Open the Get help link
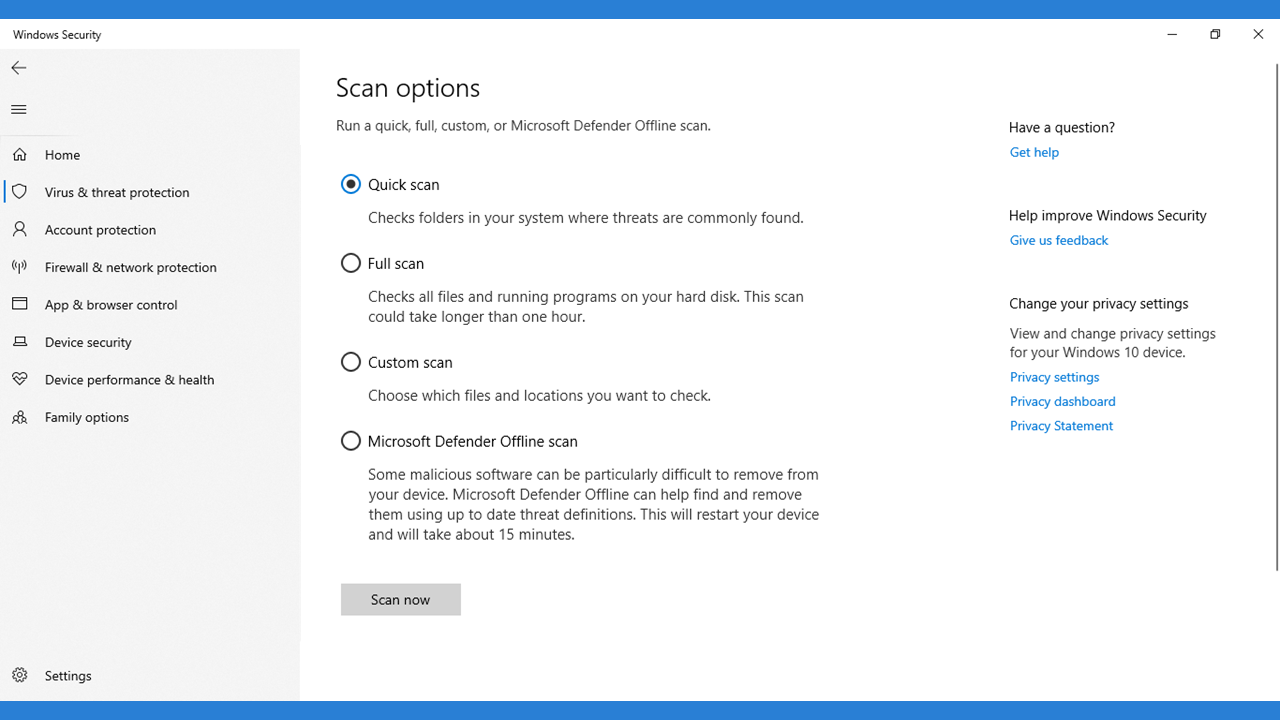Viewport: 1280px width, 720px height. (1034, 152)
